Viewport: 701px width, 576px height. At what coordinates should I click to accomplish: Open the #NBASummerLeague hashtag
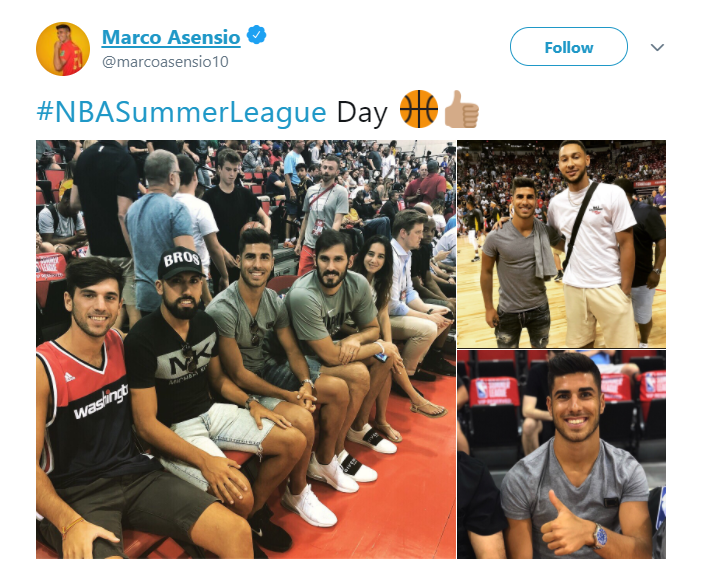[181, 112]
